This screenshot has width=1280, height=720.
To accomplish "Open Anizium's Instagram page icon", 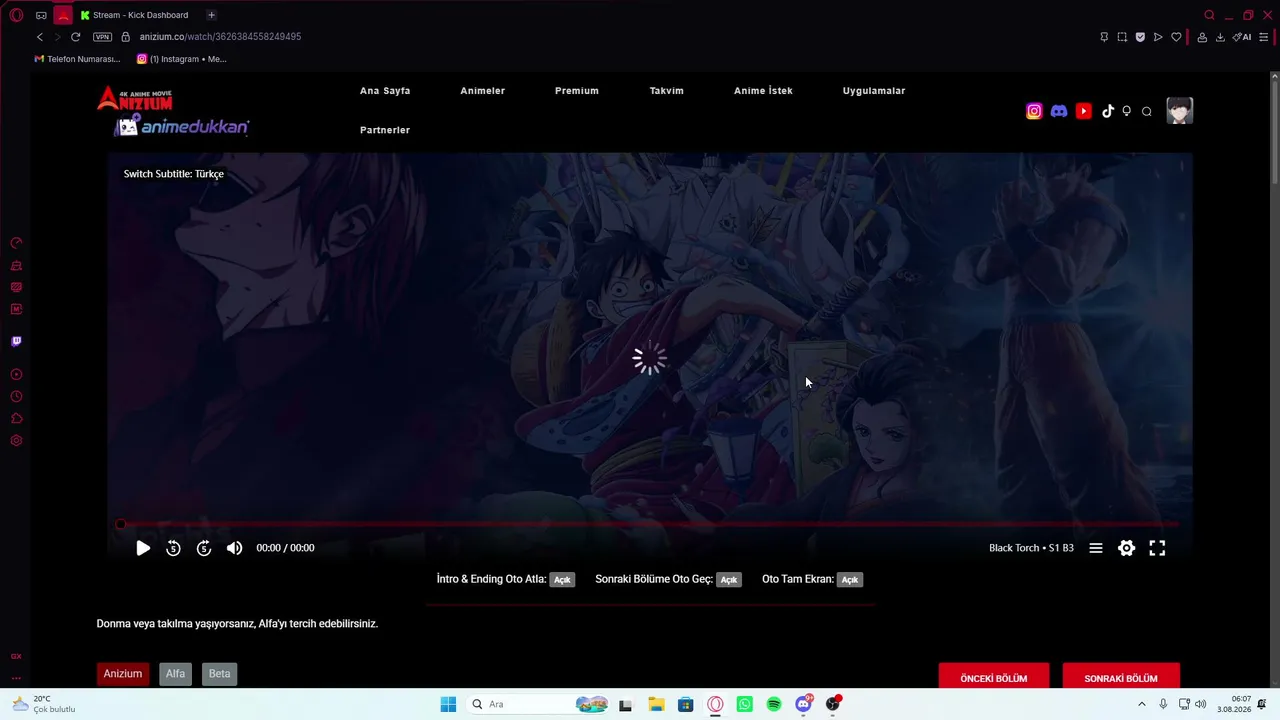I will tap(1034, 111).
